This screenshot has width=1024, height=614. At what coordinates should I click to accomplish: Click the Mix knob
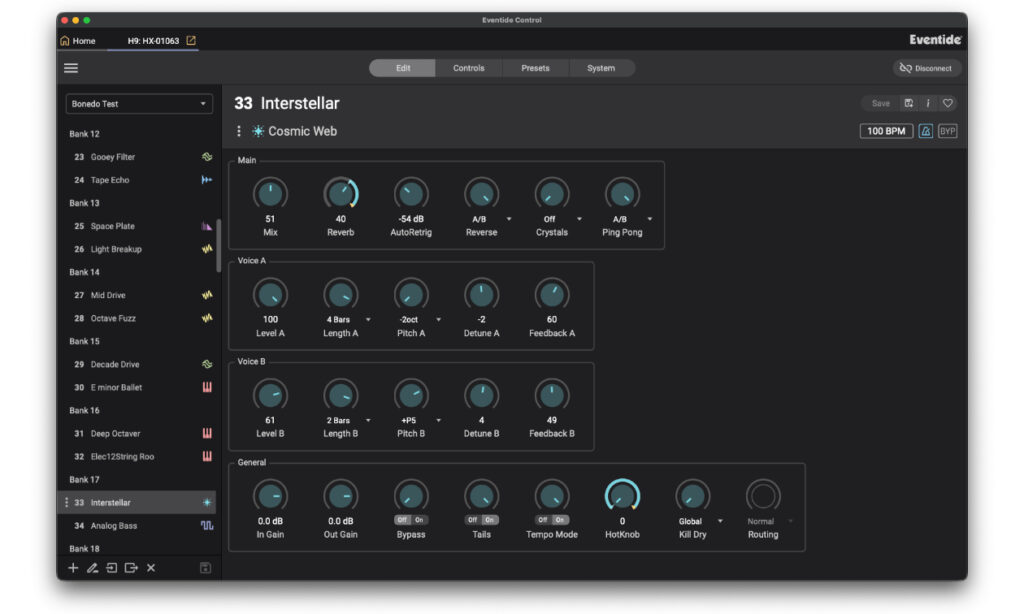(x=270, y=193)
